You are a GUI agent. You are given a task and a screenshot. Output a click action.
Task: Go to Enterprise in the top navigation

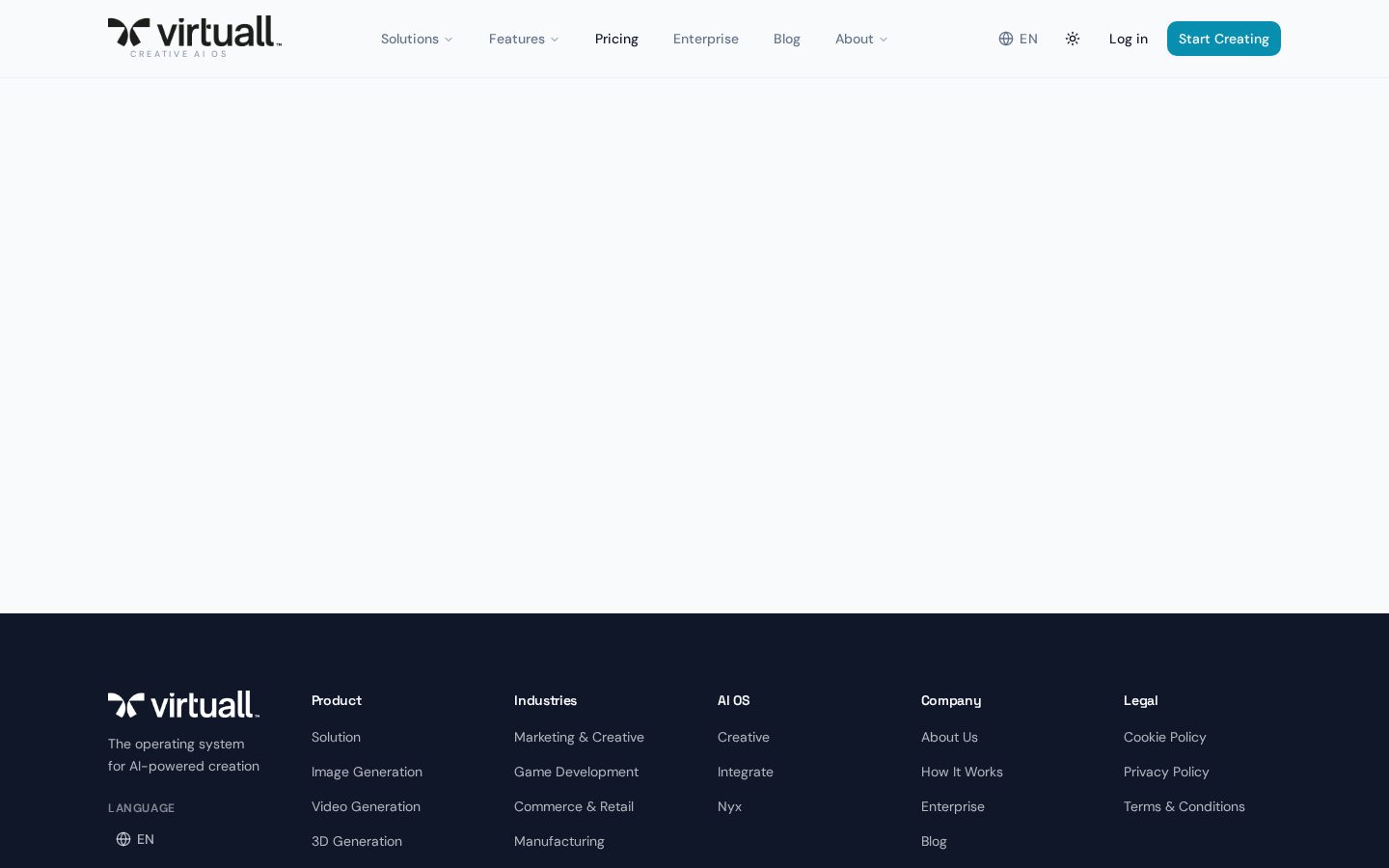coord(706,39)
